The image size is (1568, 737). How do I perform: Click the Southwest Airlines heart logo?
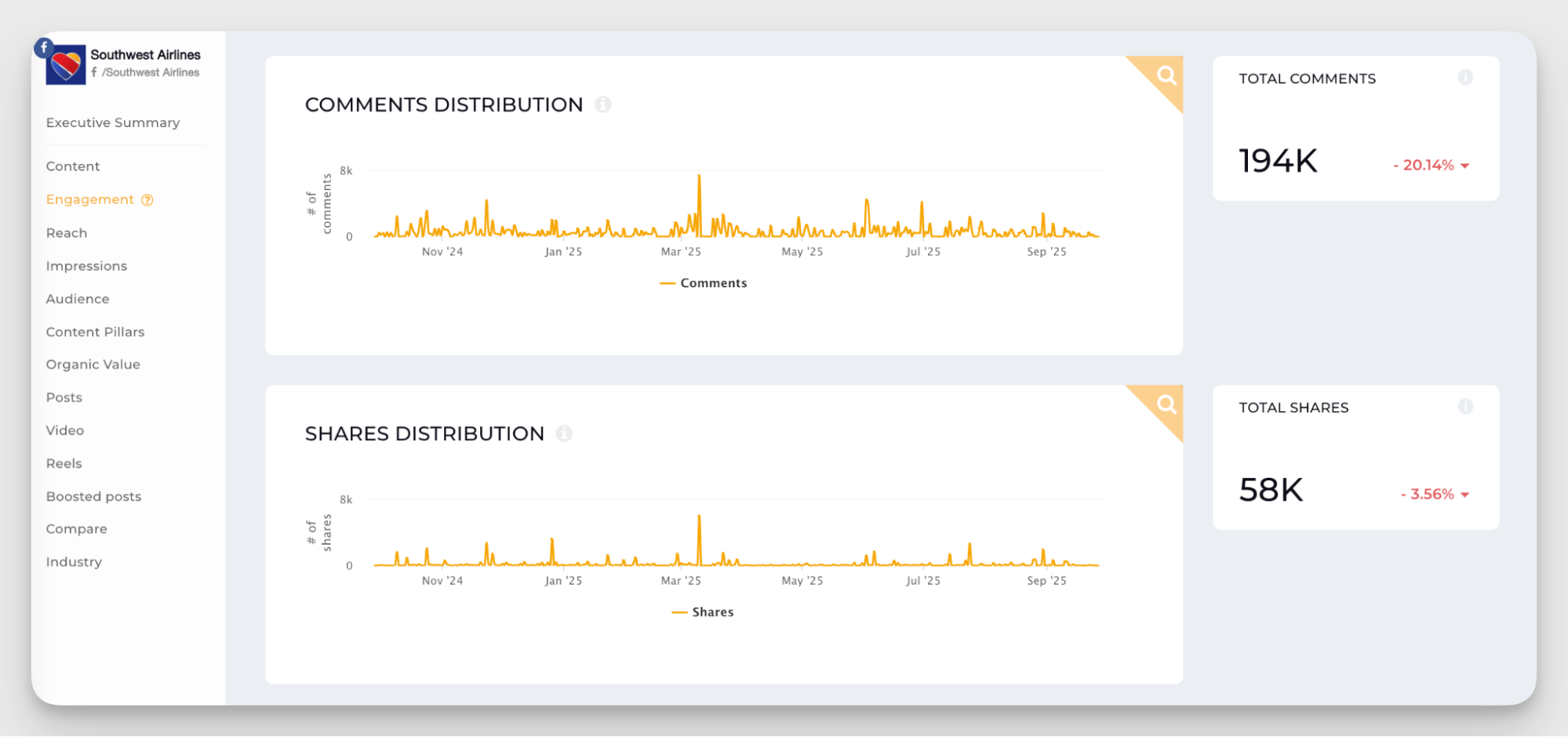tap(66, 65)
